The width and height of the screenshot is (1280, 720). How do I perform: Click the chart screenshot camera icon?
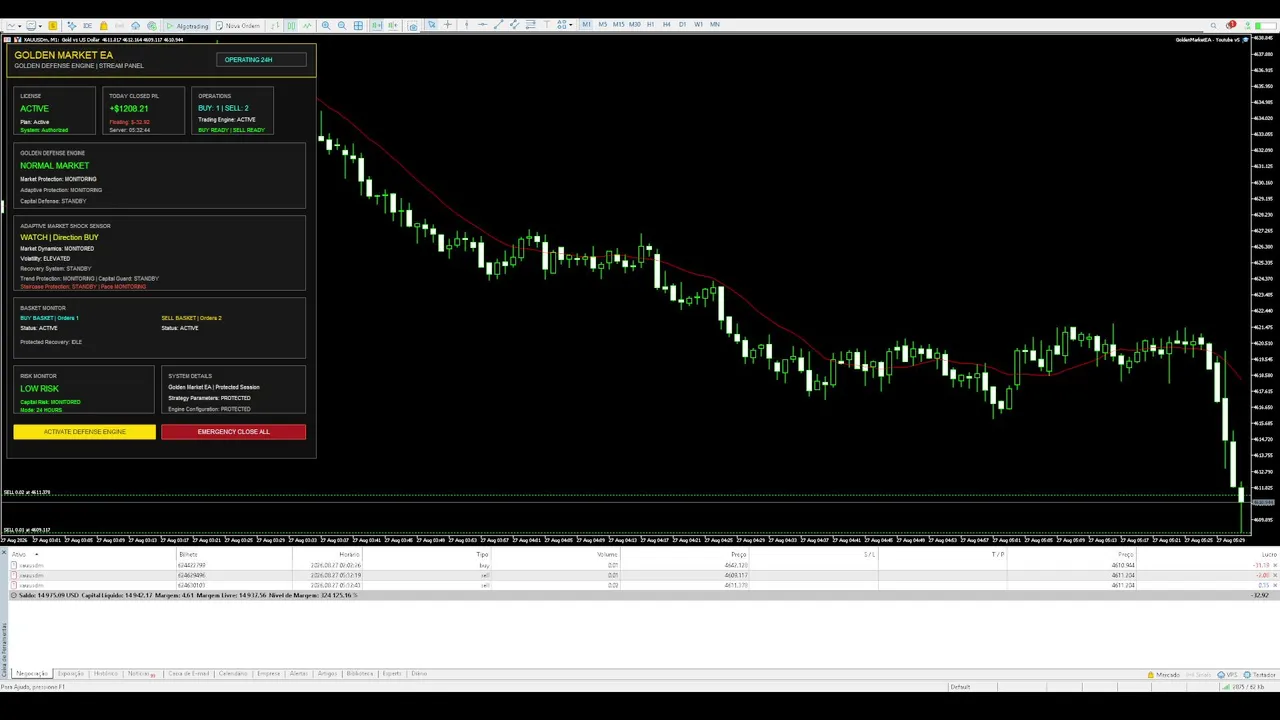pos(412,25)
